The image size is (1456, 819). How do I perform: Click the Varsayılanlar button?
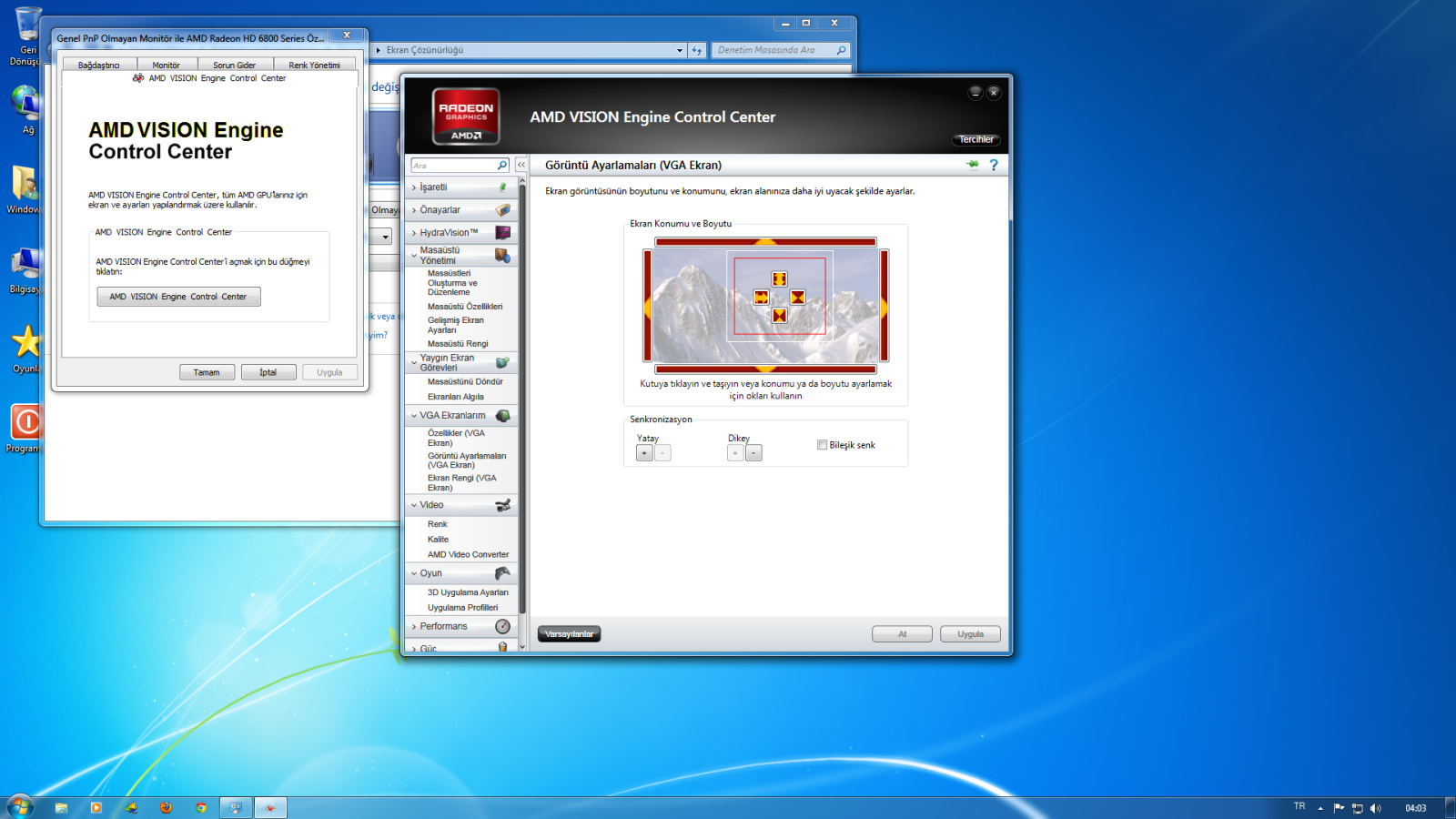tap(569, 634)
